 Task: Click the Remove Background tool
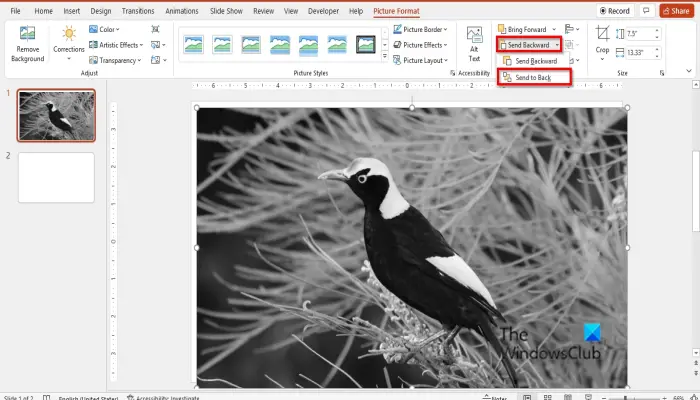pos(27,44)
